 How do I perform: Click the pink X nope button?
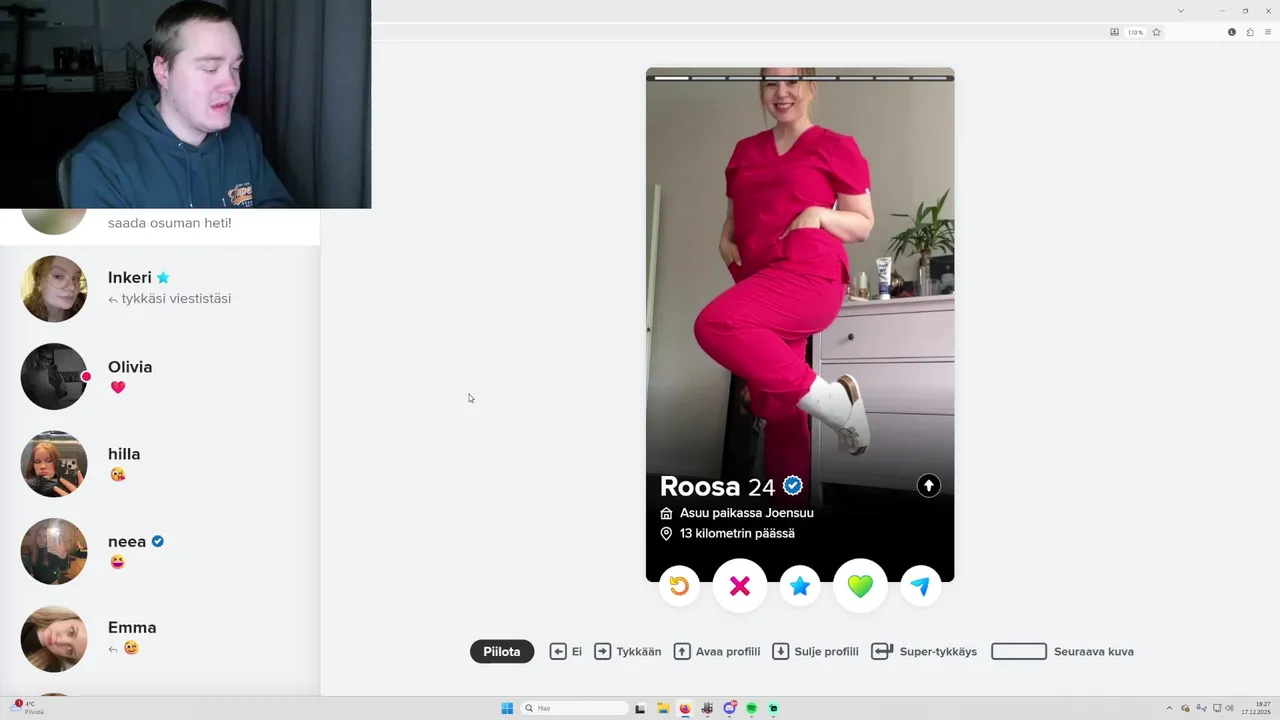740,586
